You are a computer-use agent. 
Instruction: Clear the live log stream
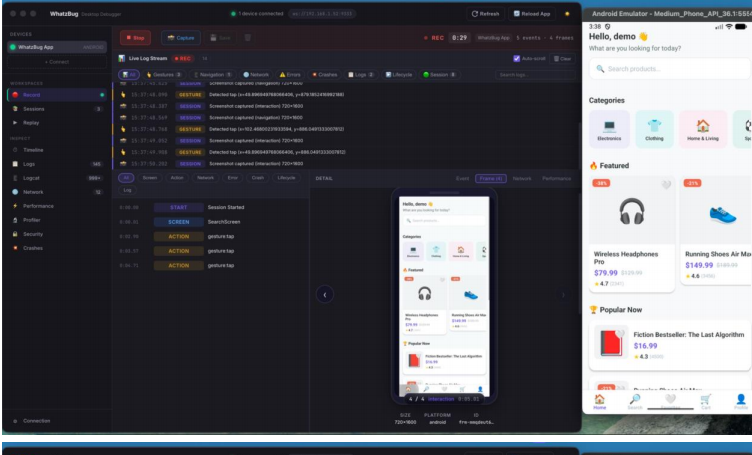pyautogui.click(x=563, y=58)
